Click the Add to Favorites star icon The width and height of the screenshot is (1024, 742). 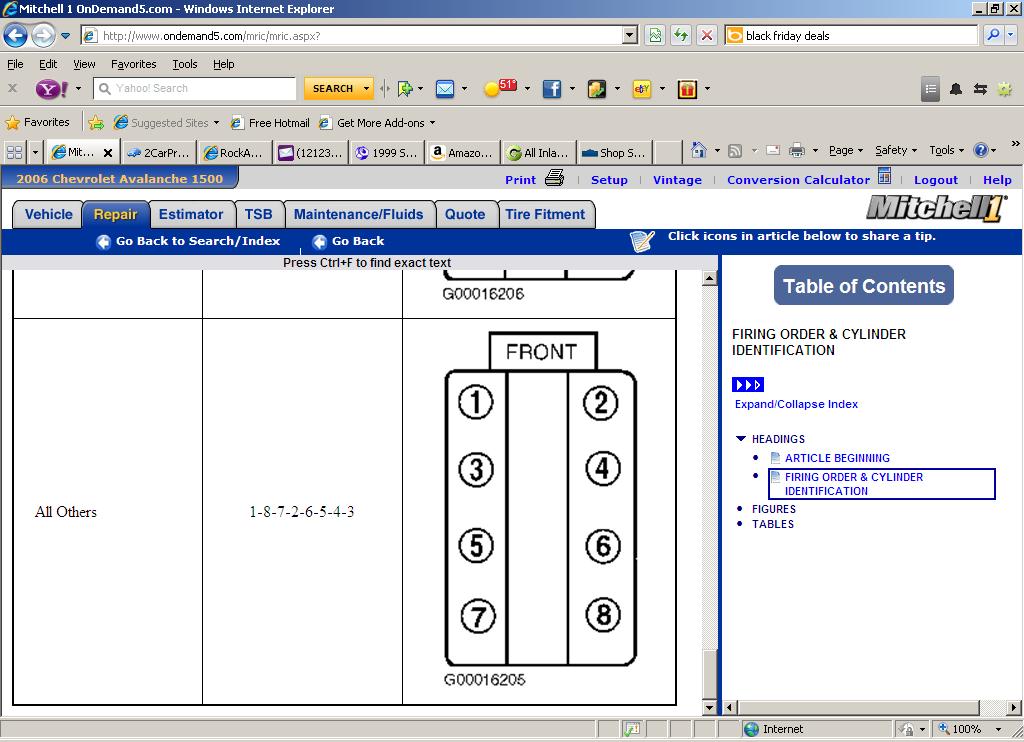click(x=96, y=123)
